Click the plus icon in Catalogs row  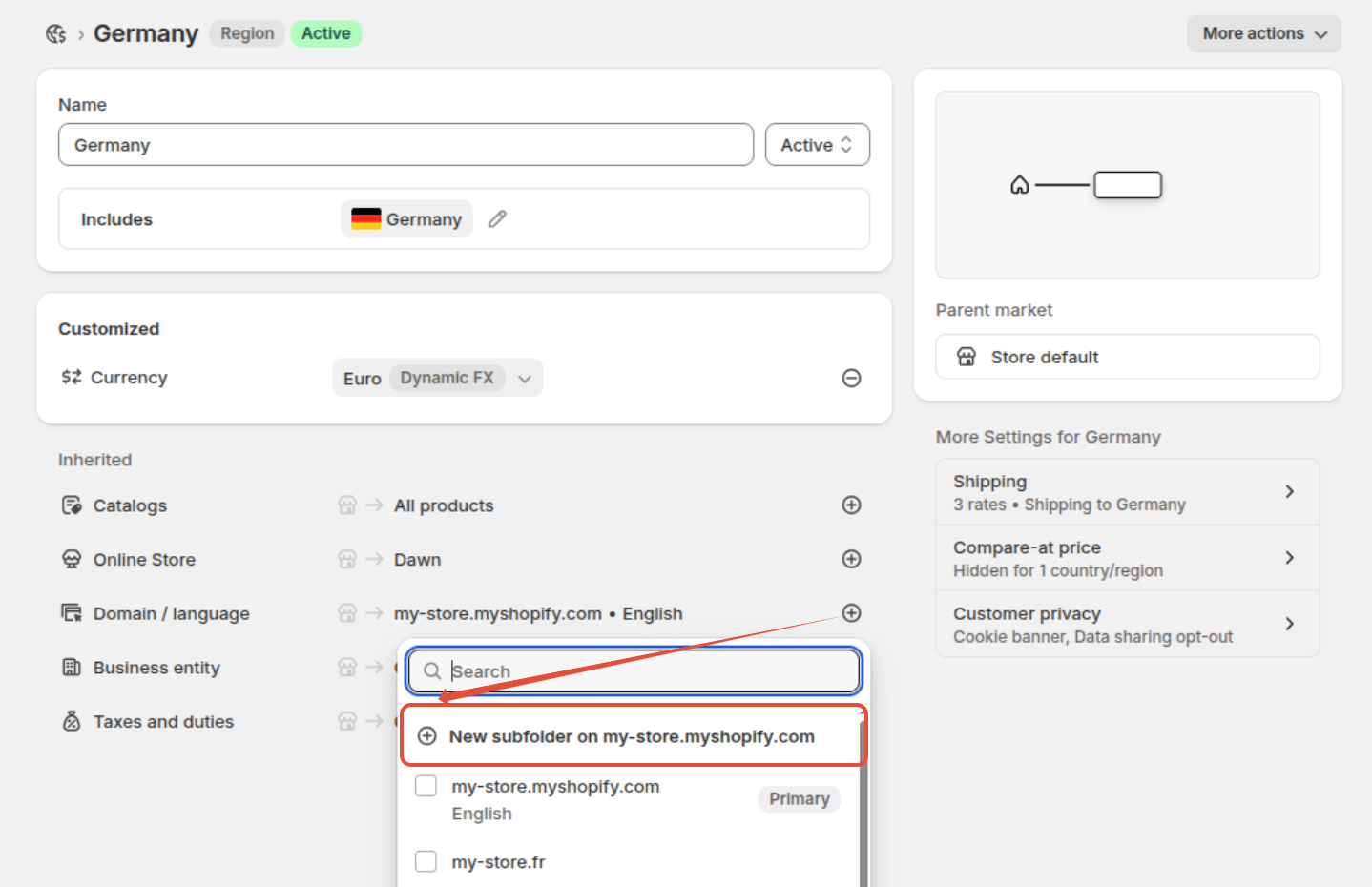pyautogui.click(x=852, y=505)
